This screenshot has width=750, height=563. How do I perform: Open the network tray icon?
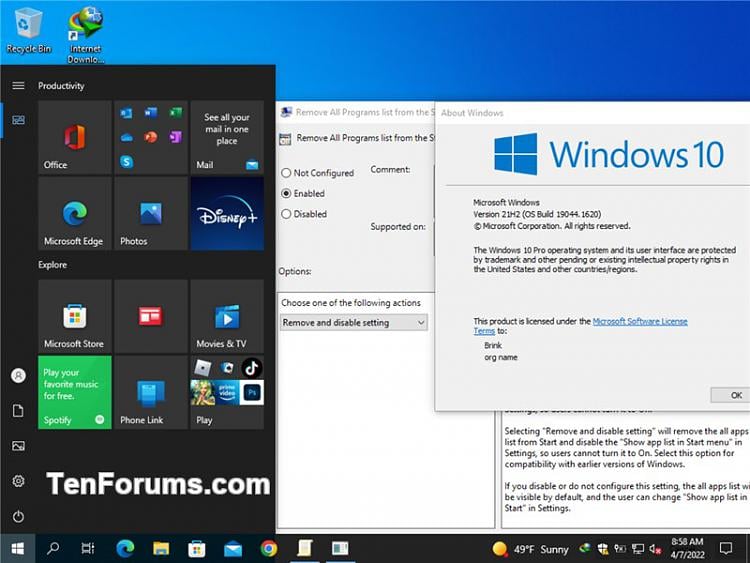click(x=638, y=549)
